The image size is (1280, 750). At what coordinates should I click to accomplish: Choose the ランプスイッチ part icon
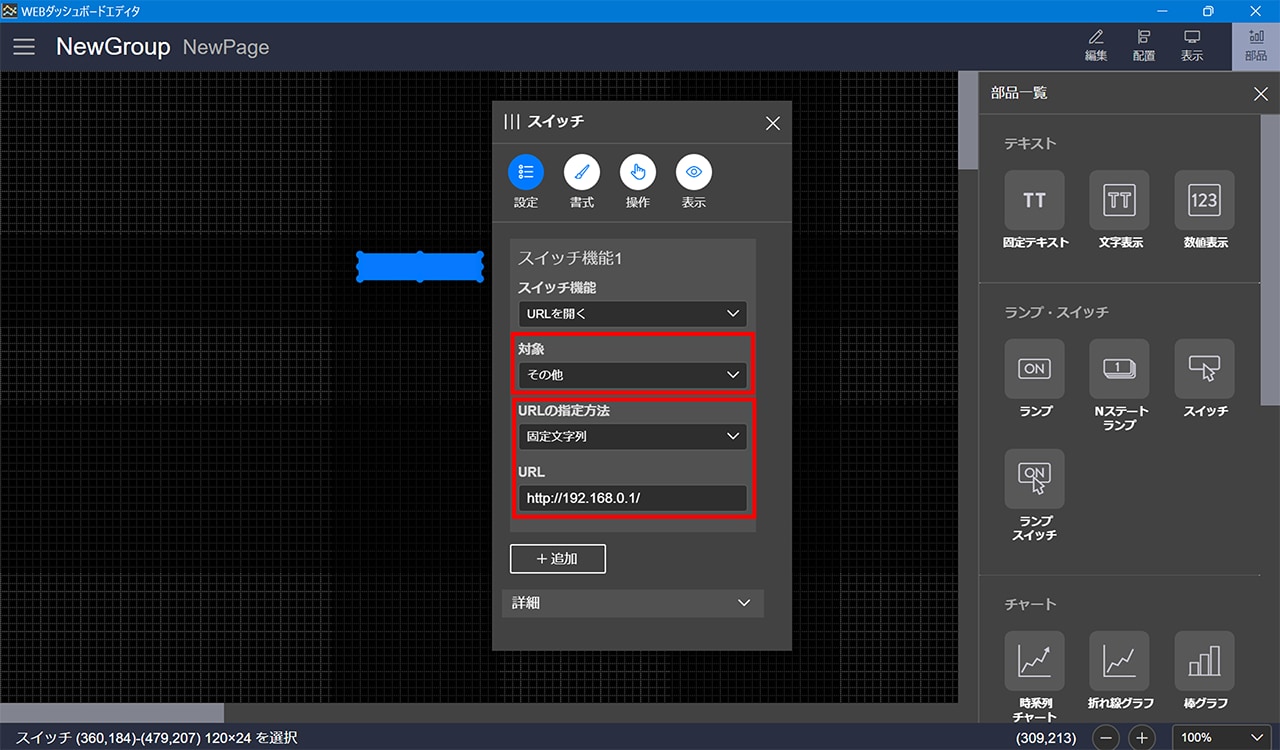(x=1034, y=480)
